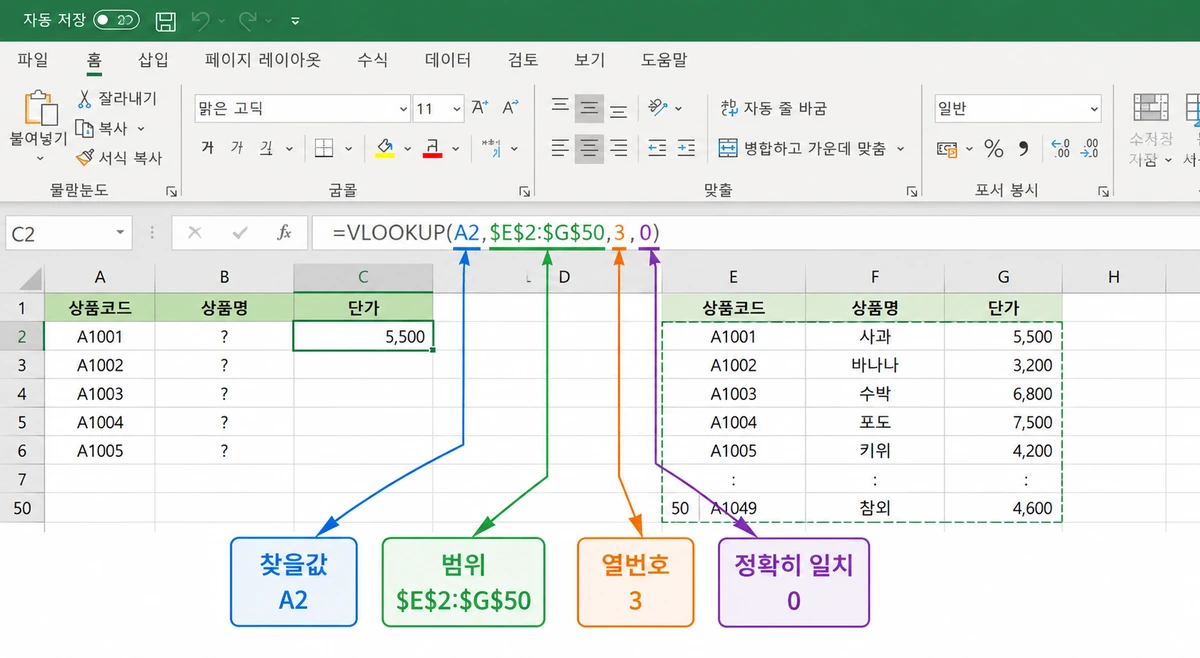The width and height of the screenshot is (1200, 658).
Task: Toggle the 자동 저장 AutoSave switch
Action: click(116, 20)
